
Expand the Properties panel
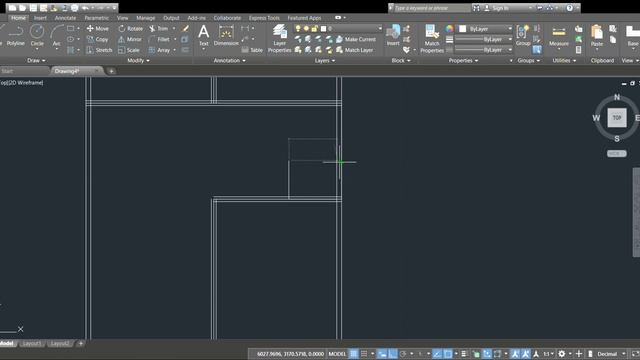pos(463,60)
